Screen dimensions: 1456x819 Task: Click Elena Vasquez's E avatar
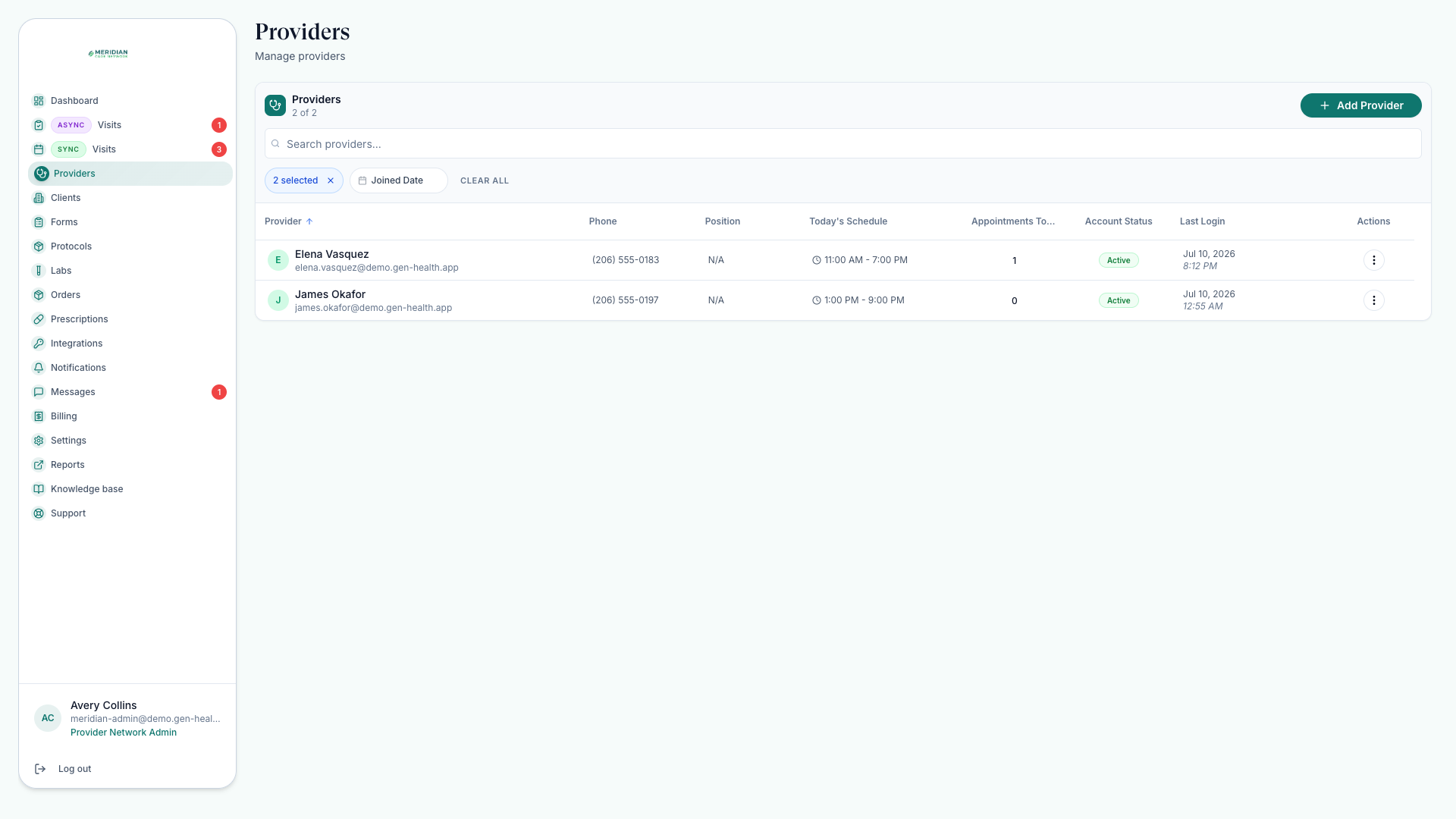(x=278, y=260)
